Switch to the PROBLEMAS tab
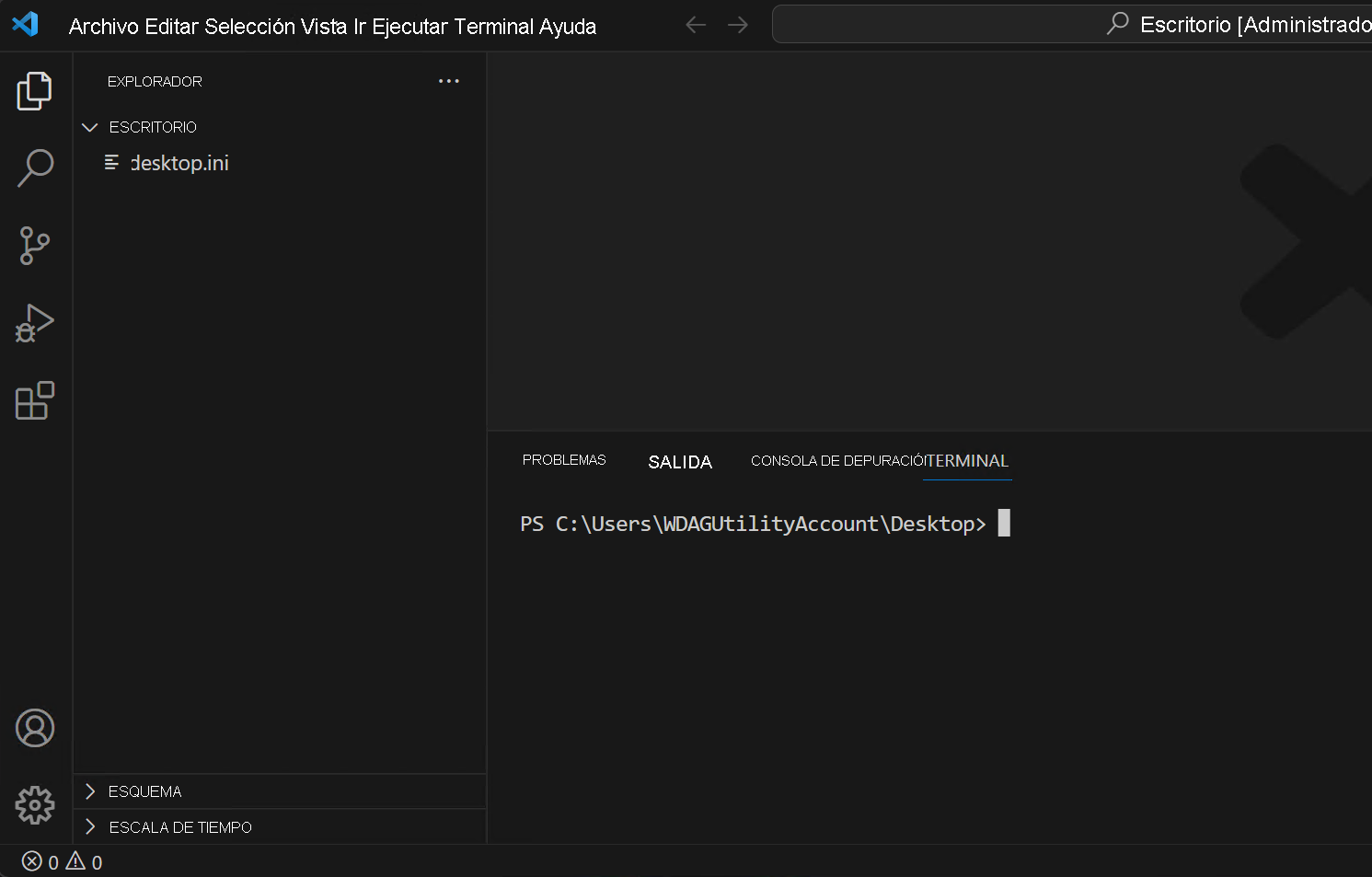The width and height of the screenshot is (1372, 877). coord(563,460)
